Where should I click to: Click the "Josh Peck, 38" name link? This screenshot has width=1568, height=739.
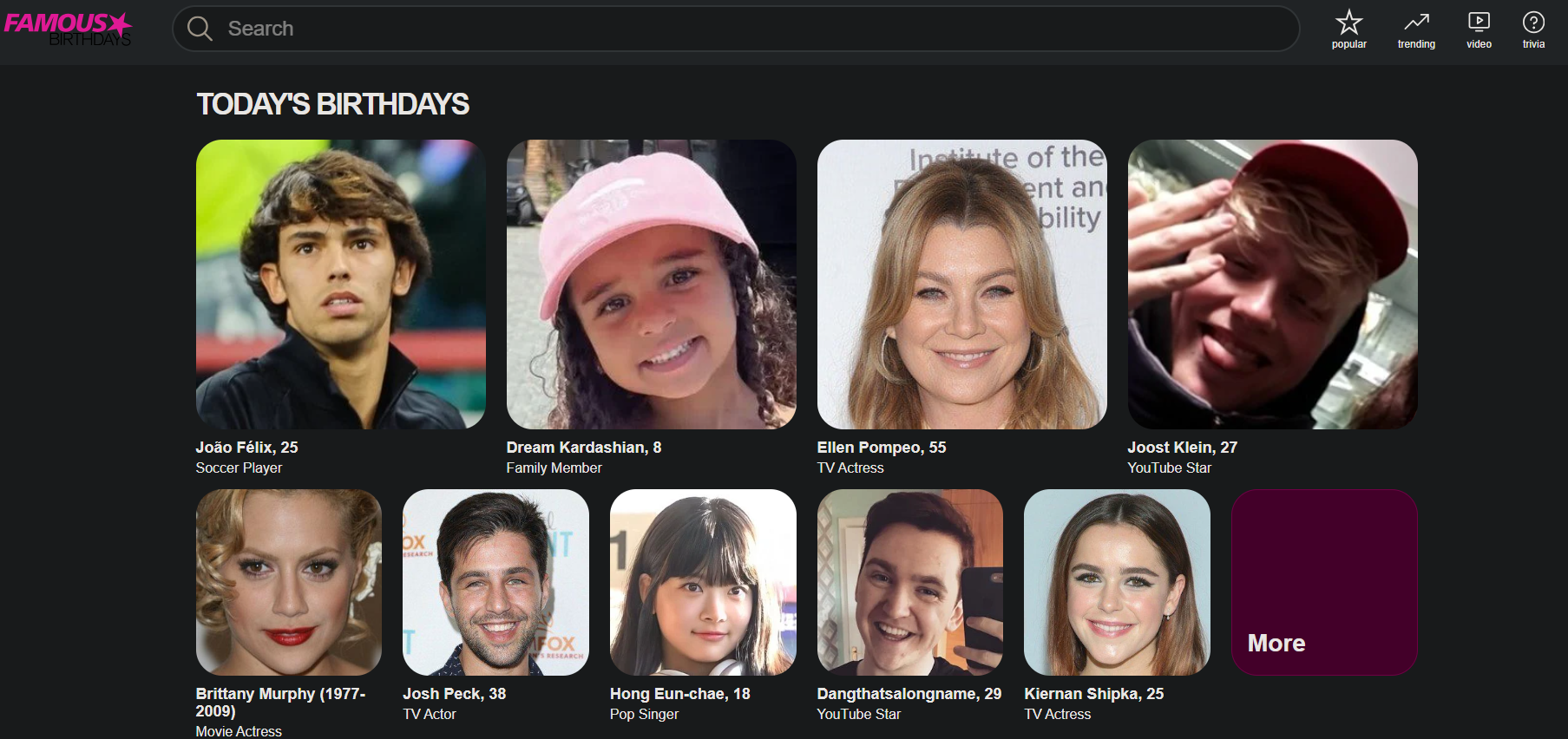click(x=454, y=694)
